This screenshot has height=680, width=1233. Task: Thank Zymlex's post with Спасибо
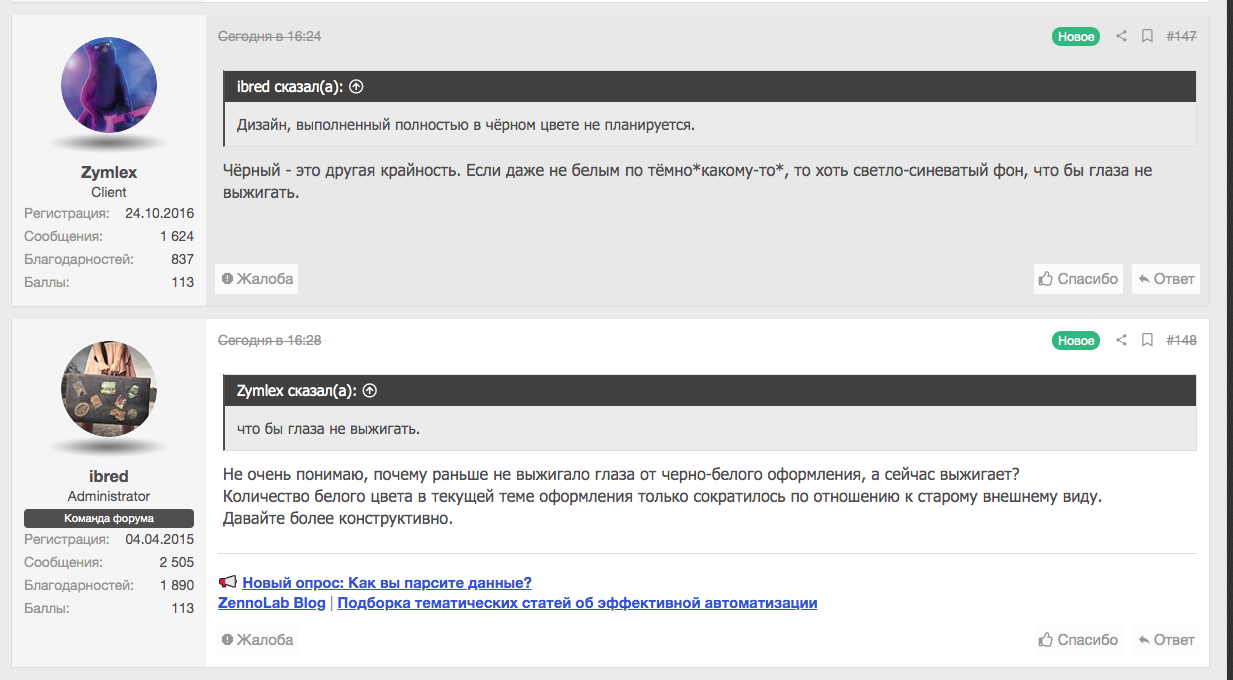[x=1078, y=279]
